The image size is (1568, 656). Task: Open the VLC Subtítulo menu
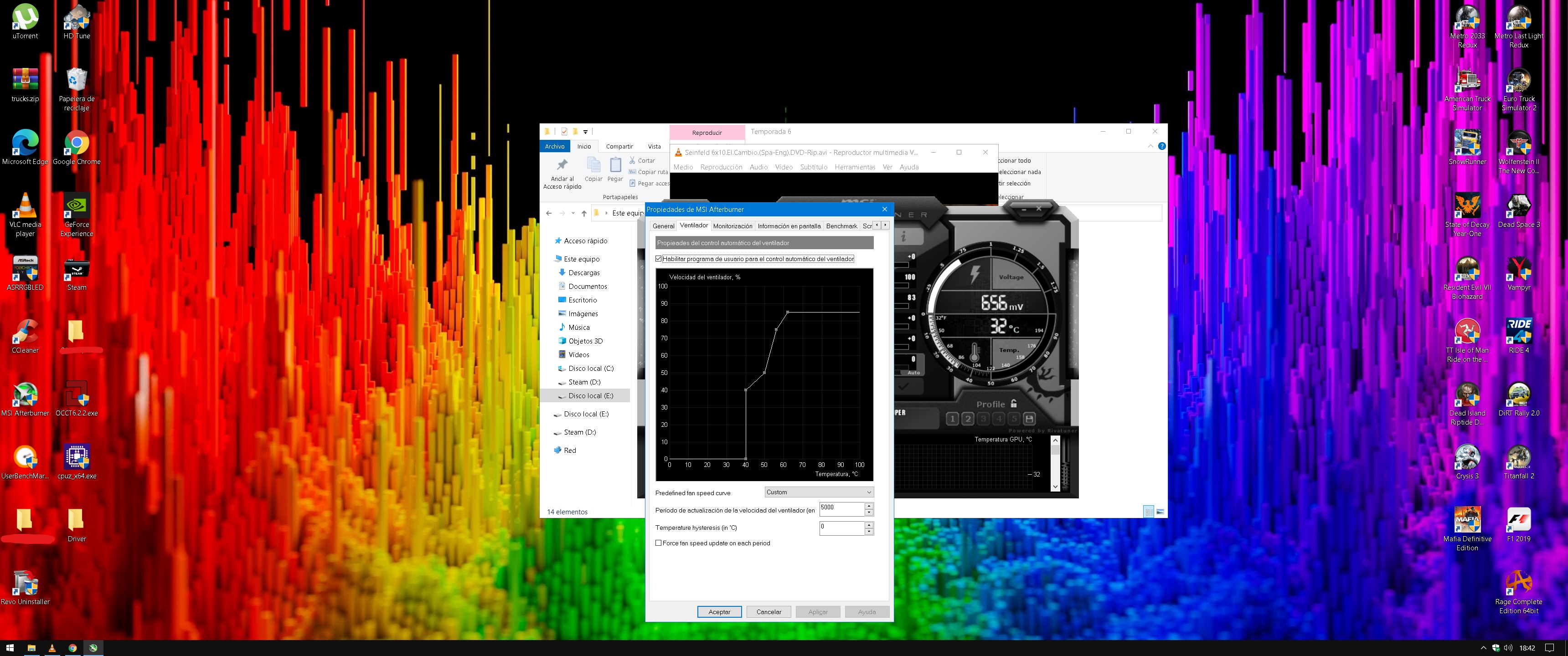click(813, 167)
